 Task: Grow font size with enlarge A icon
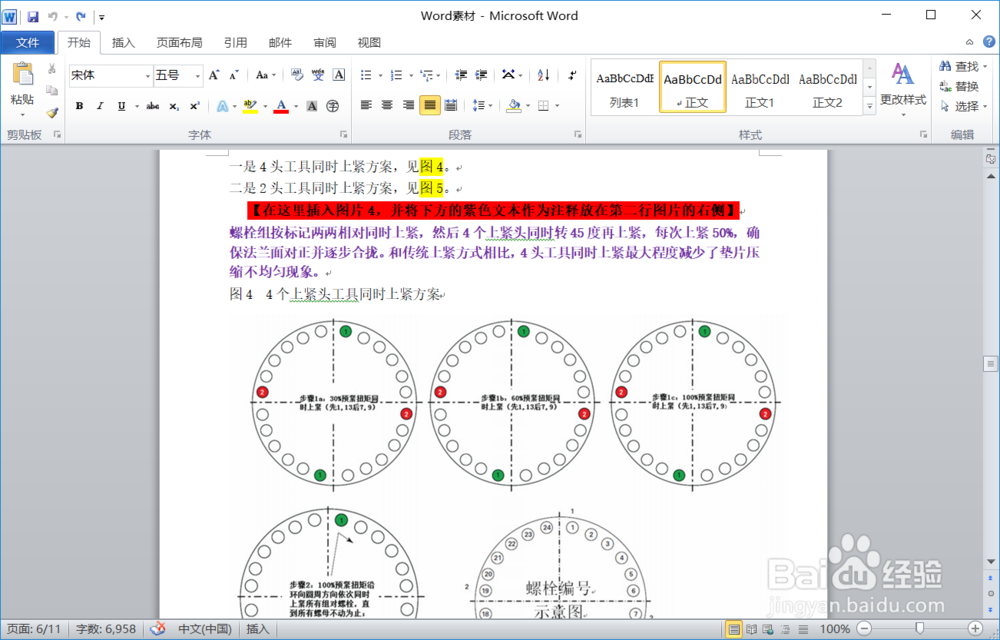(x=214, y=75)
